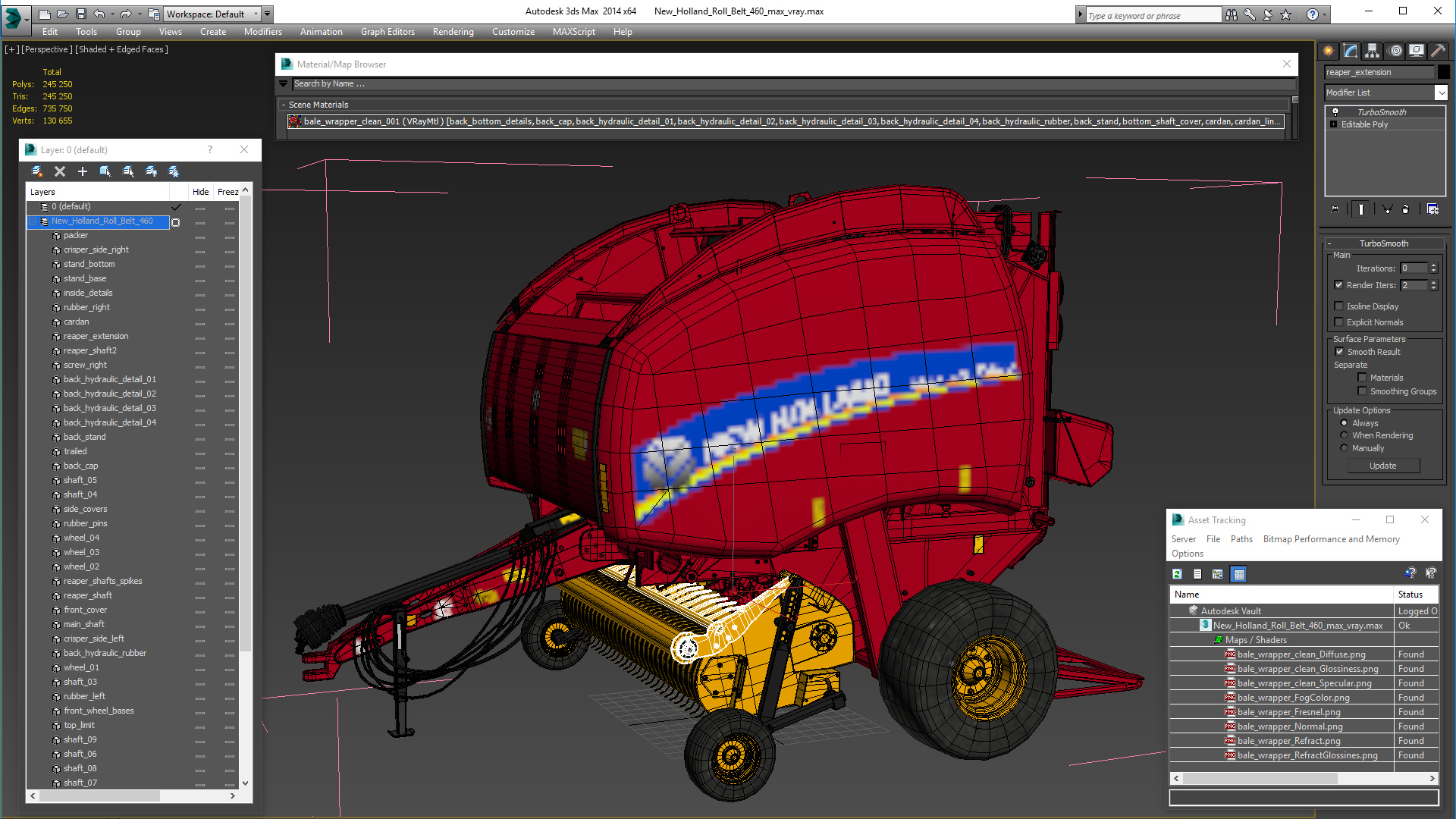Collapse New_Holland_Roll_Belt_460 layer tree
This screenshot has height=819, width=1456.
click(x=33, y=221)
